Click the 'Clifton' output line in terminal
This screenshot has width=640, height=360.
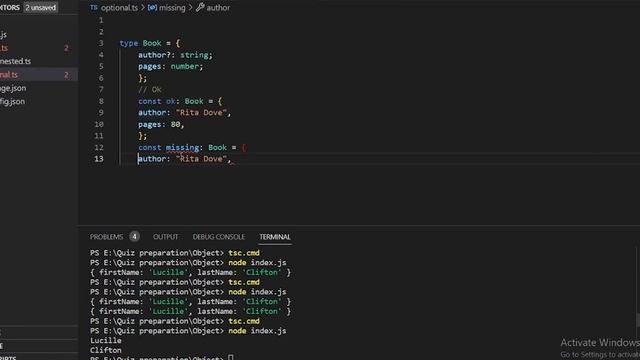[x=106, y=350]
